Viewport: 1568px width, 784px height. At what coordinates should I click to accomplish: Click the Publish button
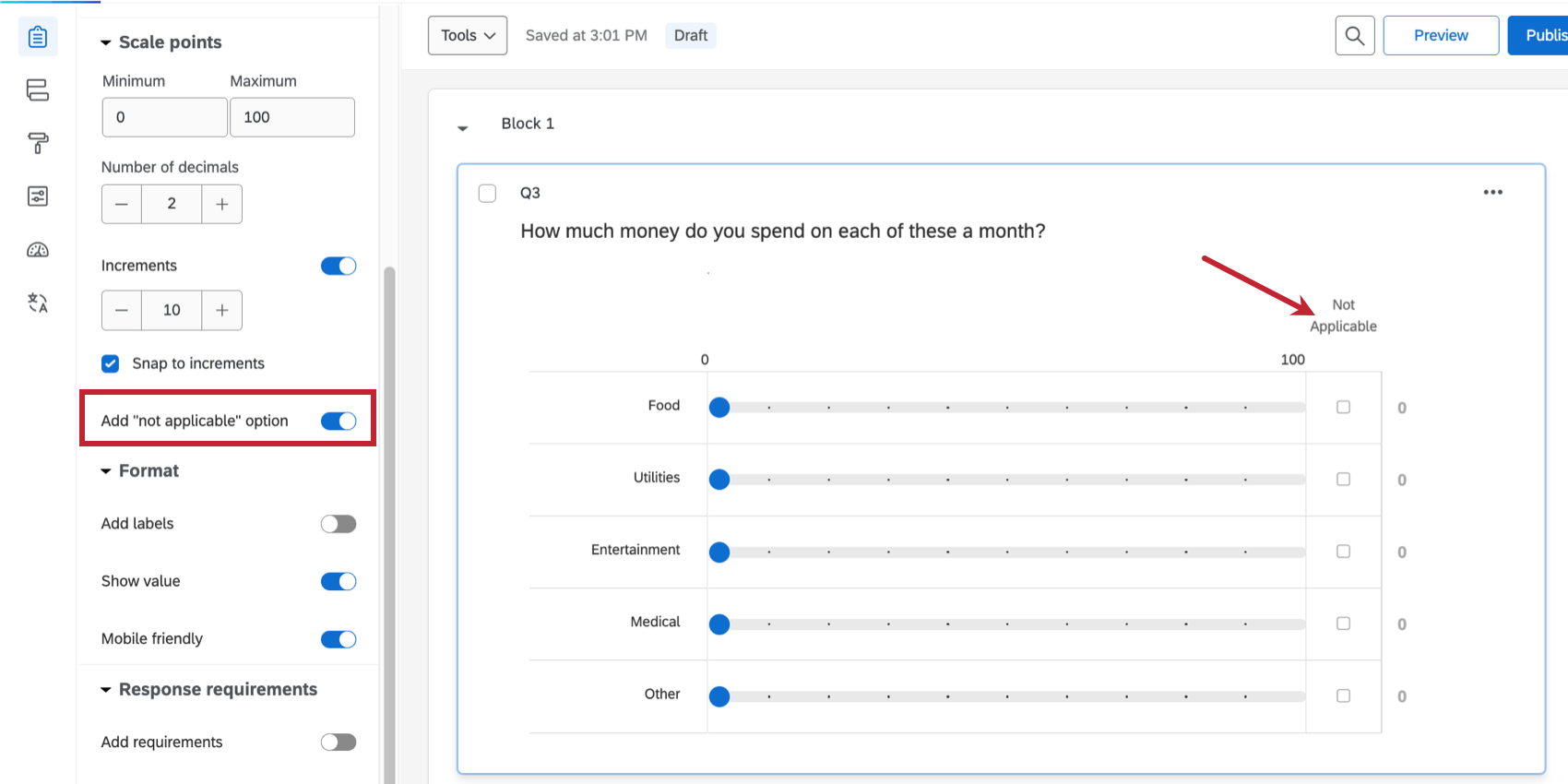point(1539,36)
